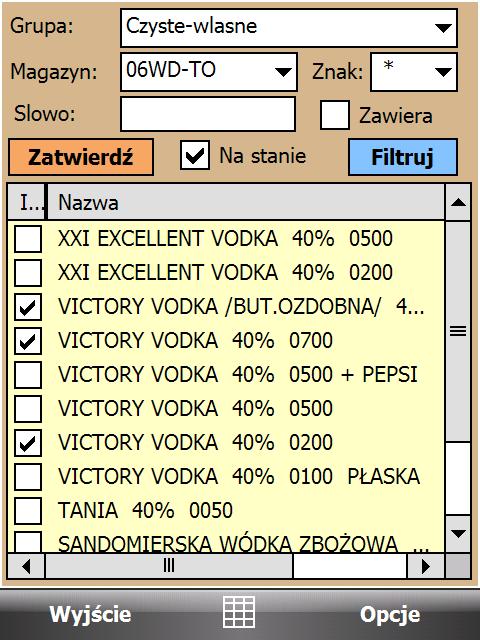The image size is (480, 640).
Task: Toggle the Zawiera checkbox
Action: [x=335, y=115]
